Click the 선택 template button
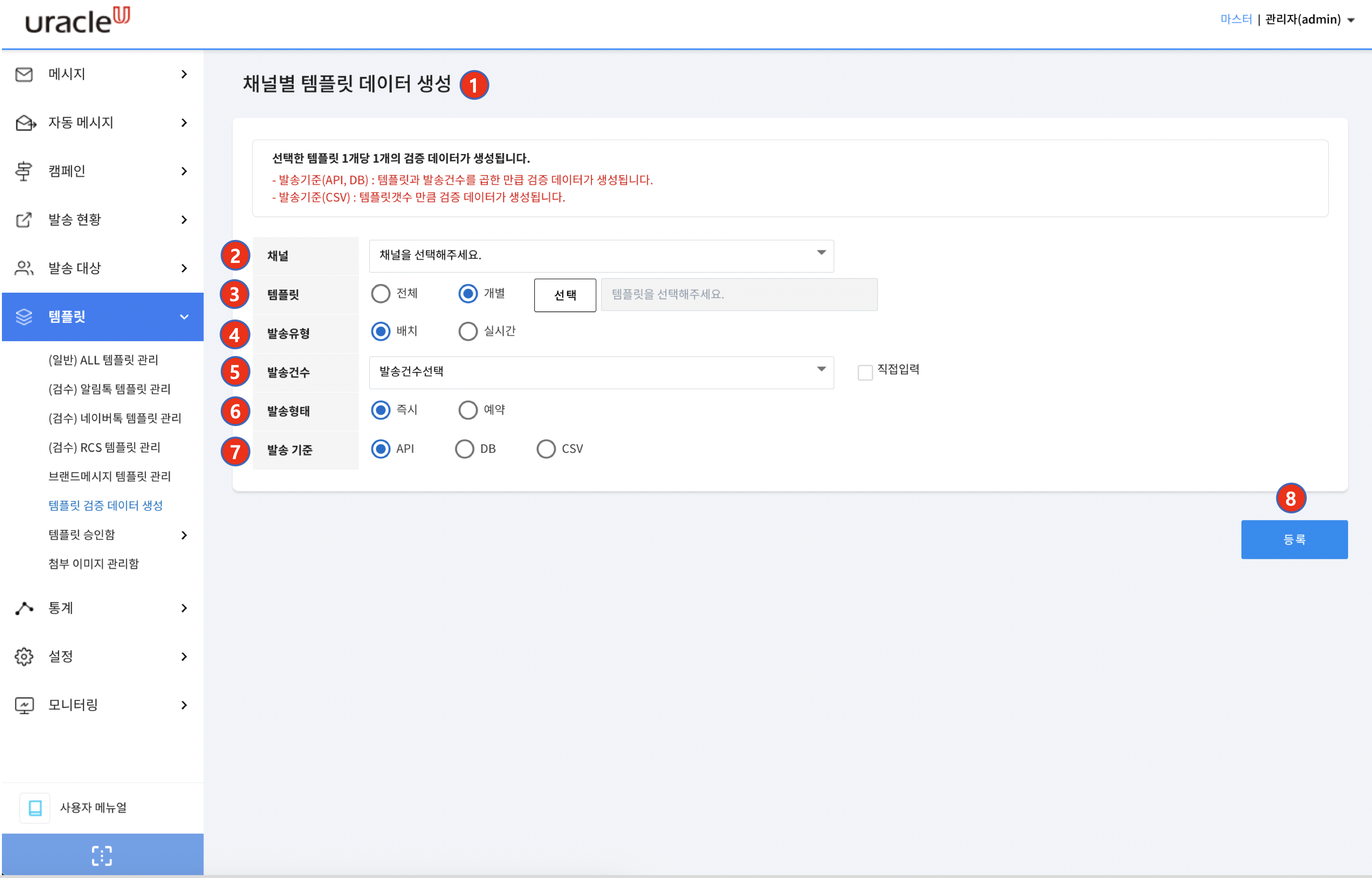 coord(564,295)
